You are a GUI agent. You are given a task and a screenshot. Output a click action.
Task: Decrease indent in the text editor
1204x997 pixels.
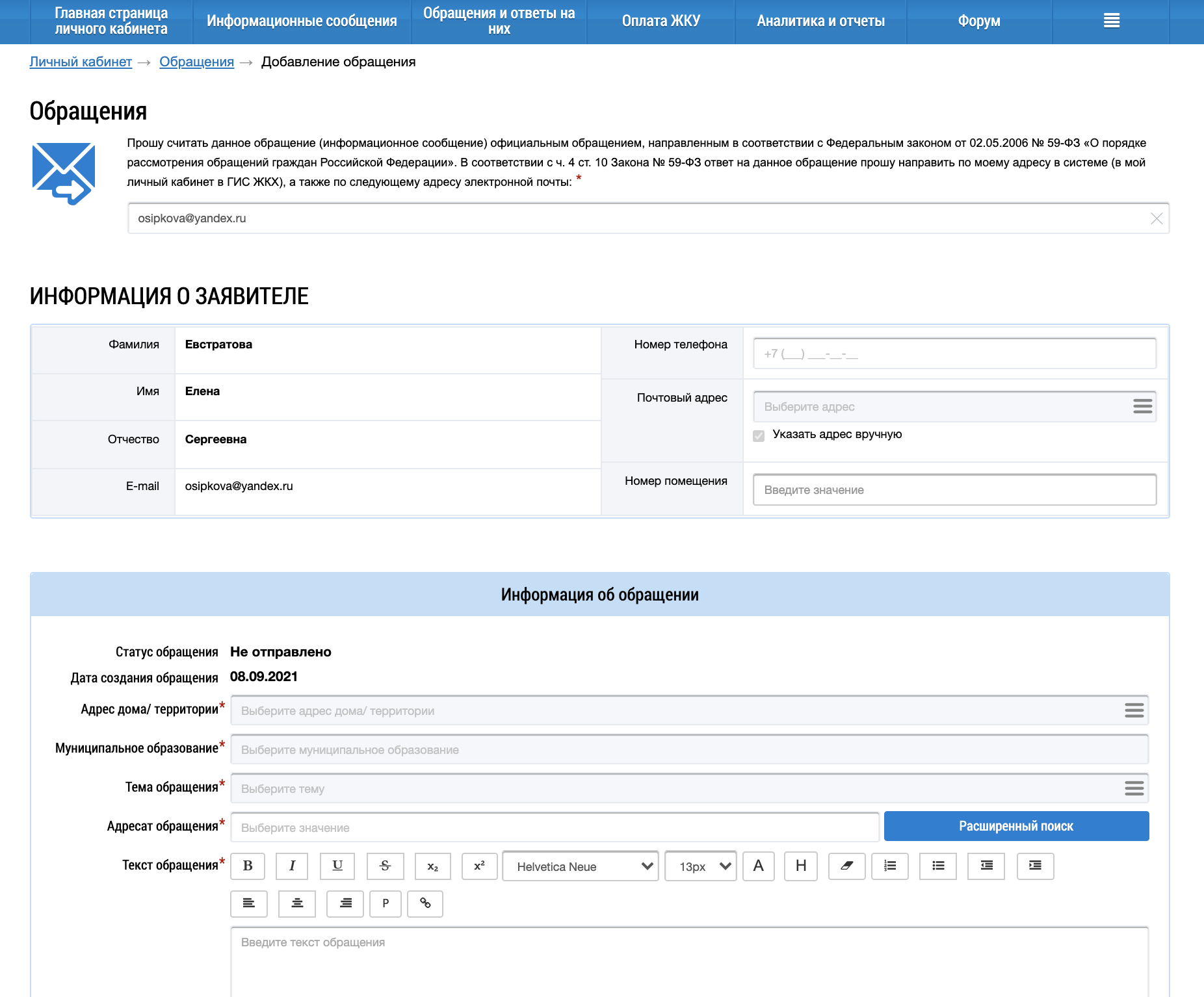coord(986,866)
